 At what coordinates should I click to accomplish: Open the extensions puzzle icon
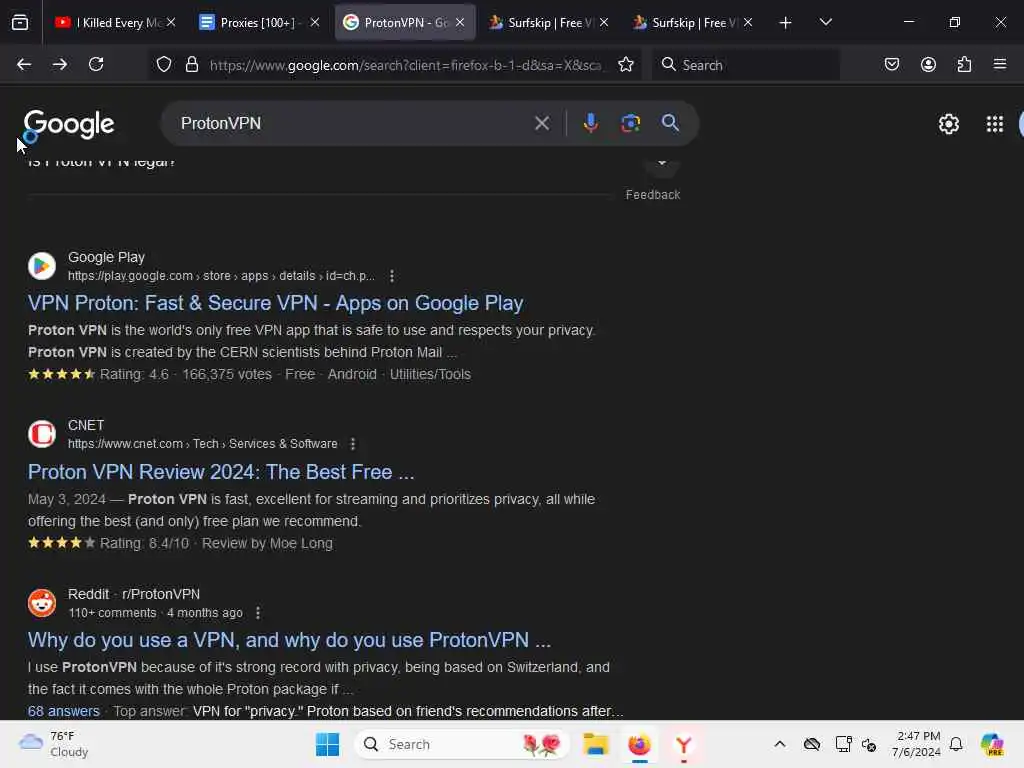tap(964, 64)
